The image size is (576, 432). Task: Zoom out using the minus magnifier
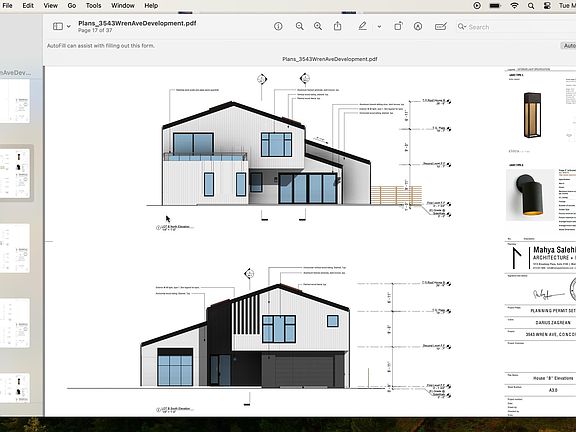(x=300, y=26)
